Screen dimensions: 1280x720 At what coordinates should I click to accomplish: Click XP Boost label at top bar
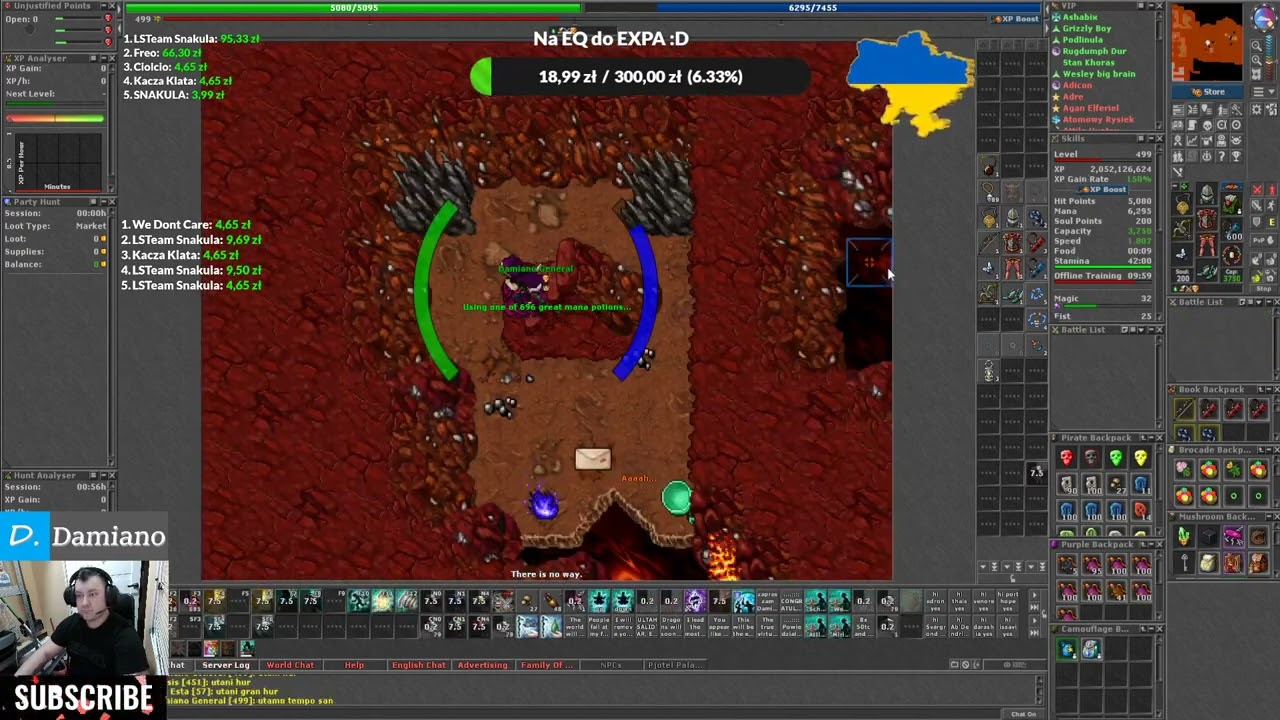[1016, 19]
